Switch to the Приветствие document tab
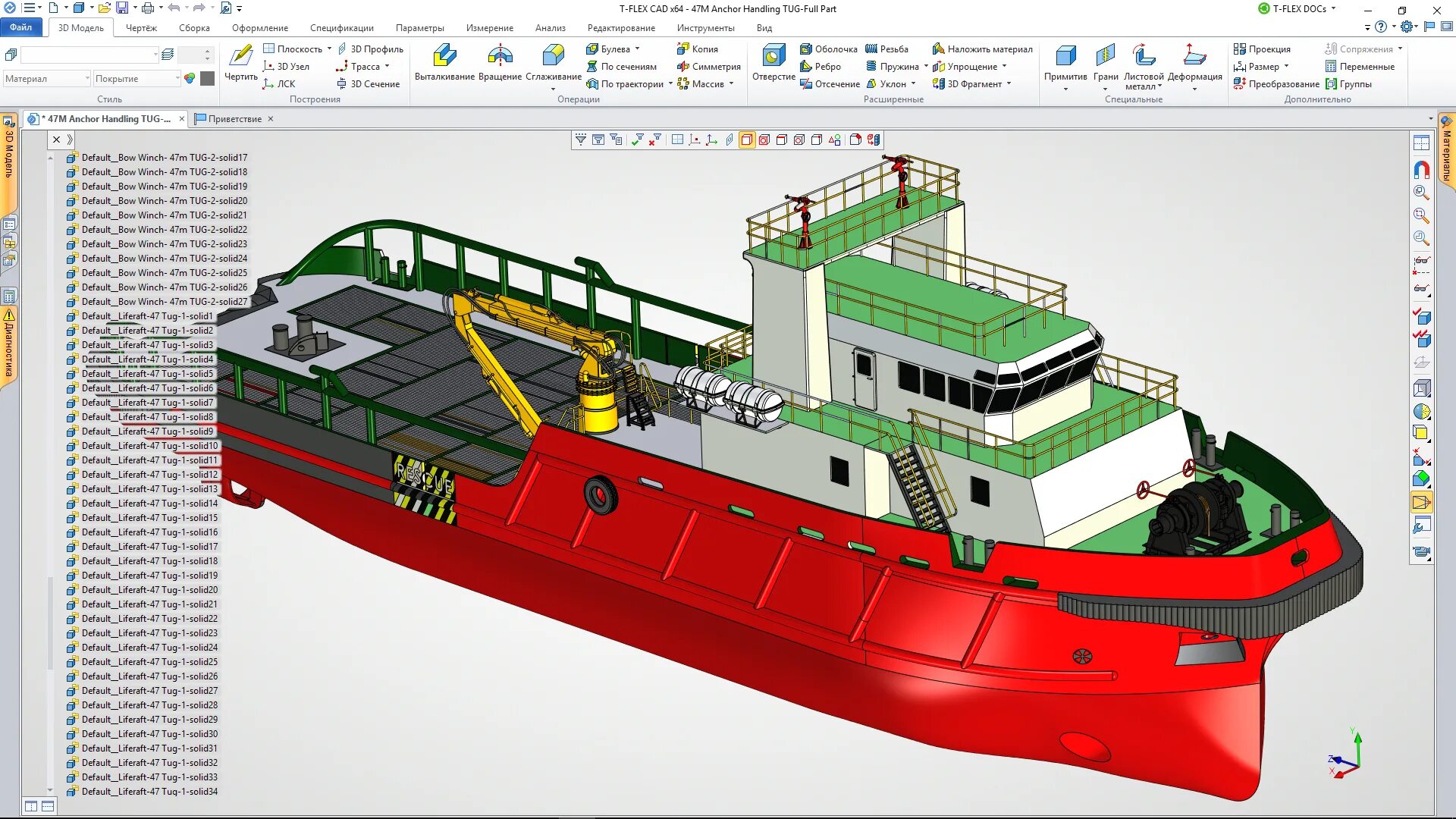Image resolution: width=1456 pixels, height=819 pixels. pyautogui.click(x=234, y=119)
